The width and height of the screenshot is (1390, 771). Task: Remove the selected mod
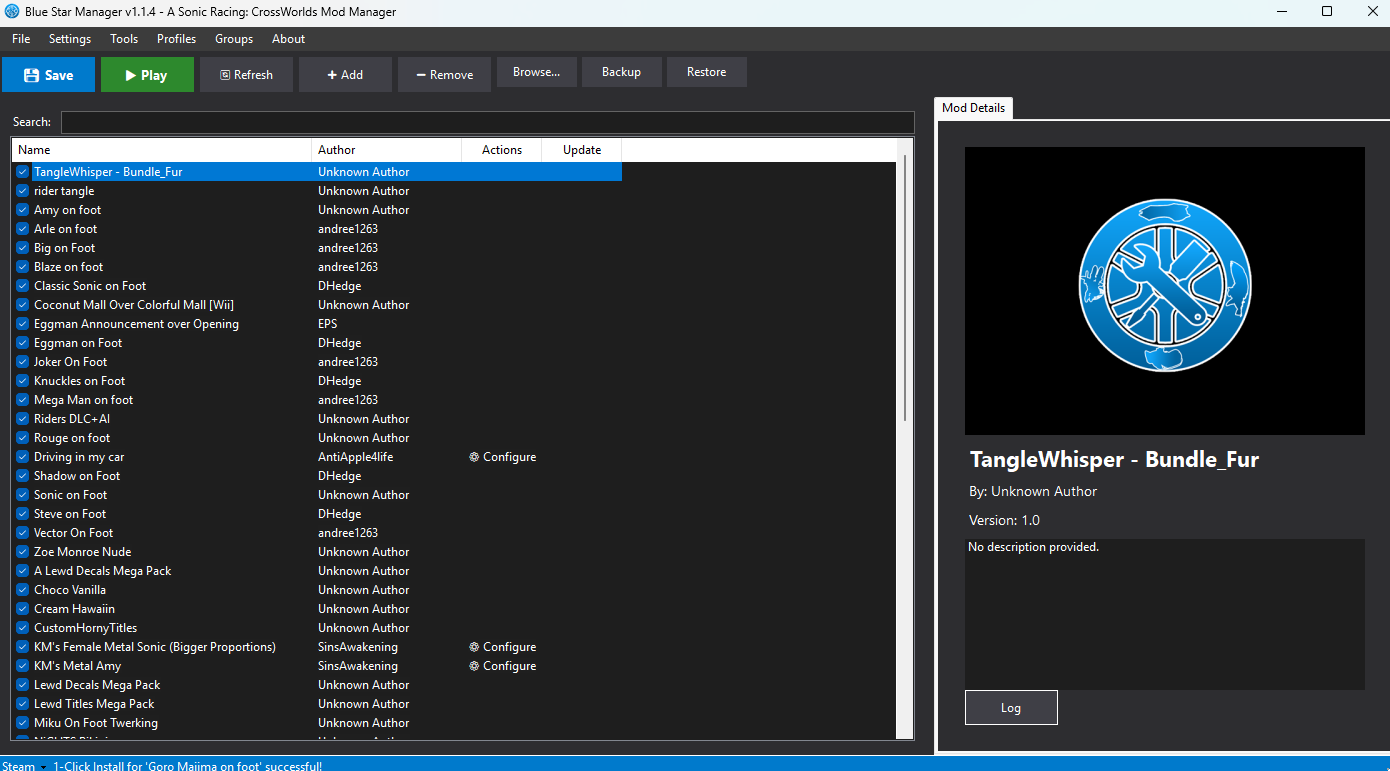point(444,75)
